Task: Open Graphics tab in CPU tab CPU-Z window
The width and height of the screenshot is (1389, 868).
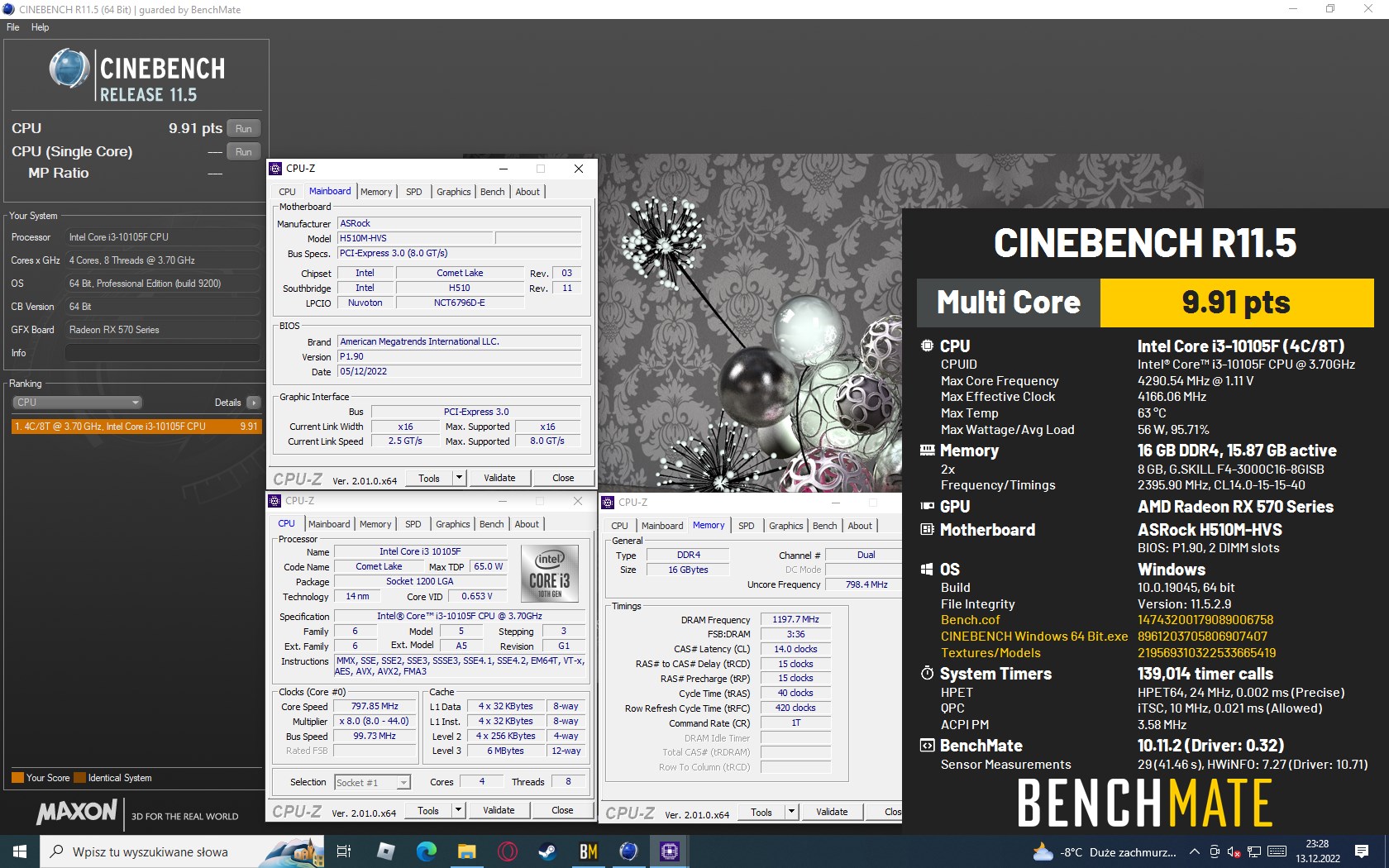Action: [452, 524]
